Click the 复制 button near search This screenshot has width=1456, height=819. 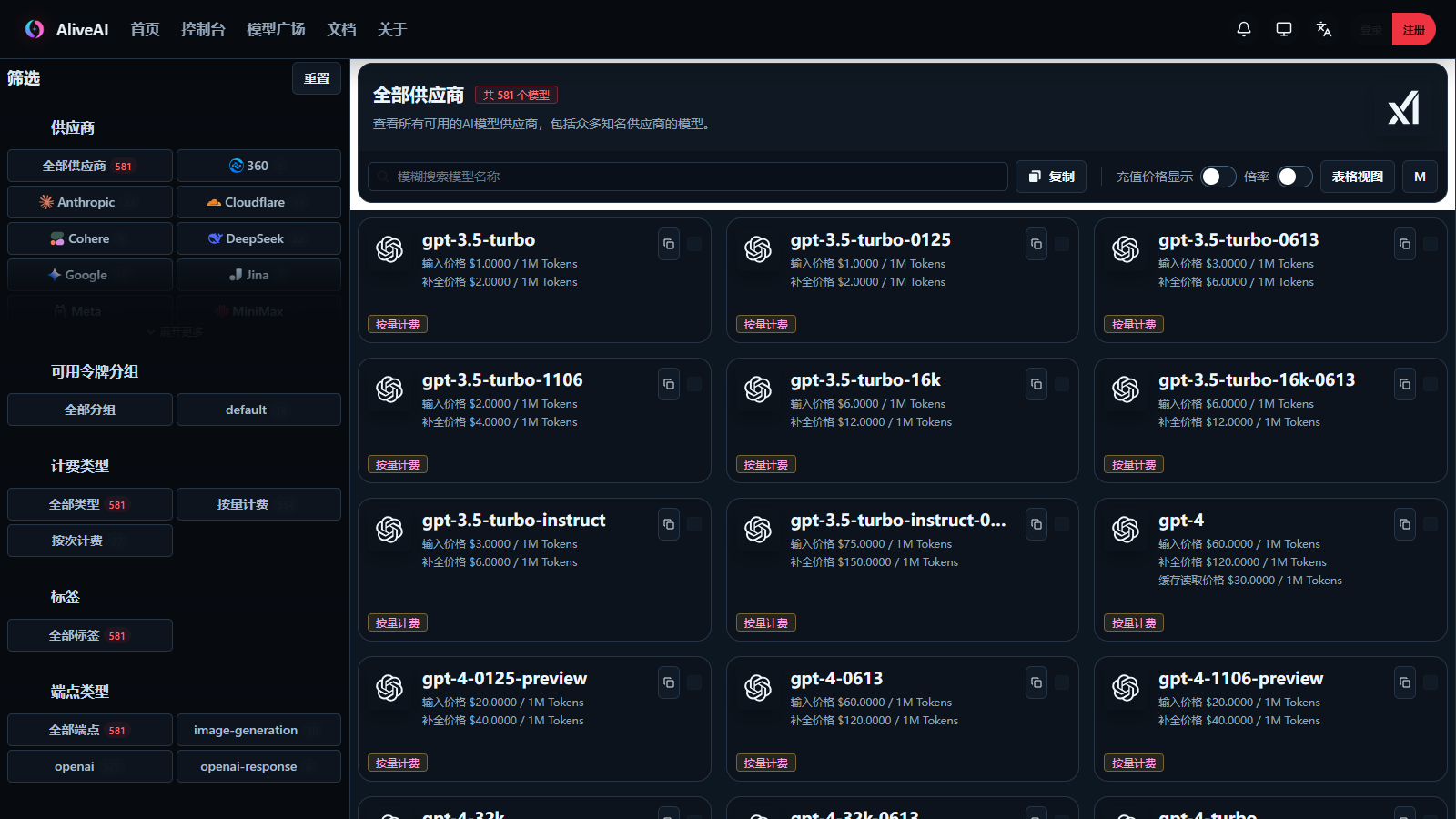click(1051, 177)
